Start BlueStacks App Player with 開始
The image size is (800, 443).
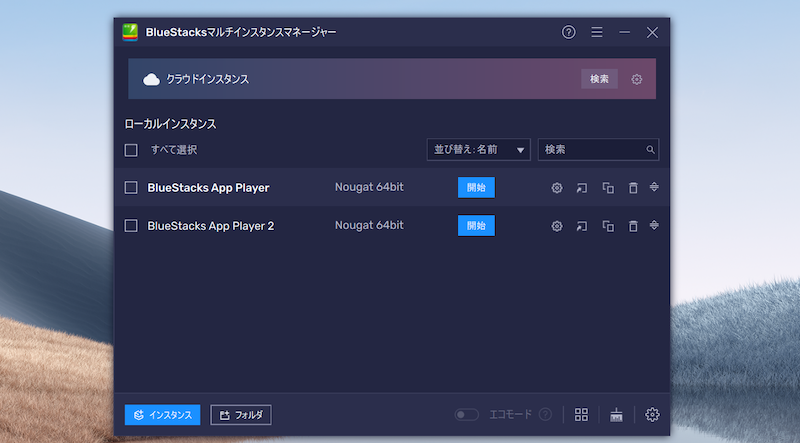476,187
